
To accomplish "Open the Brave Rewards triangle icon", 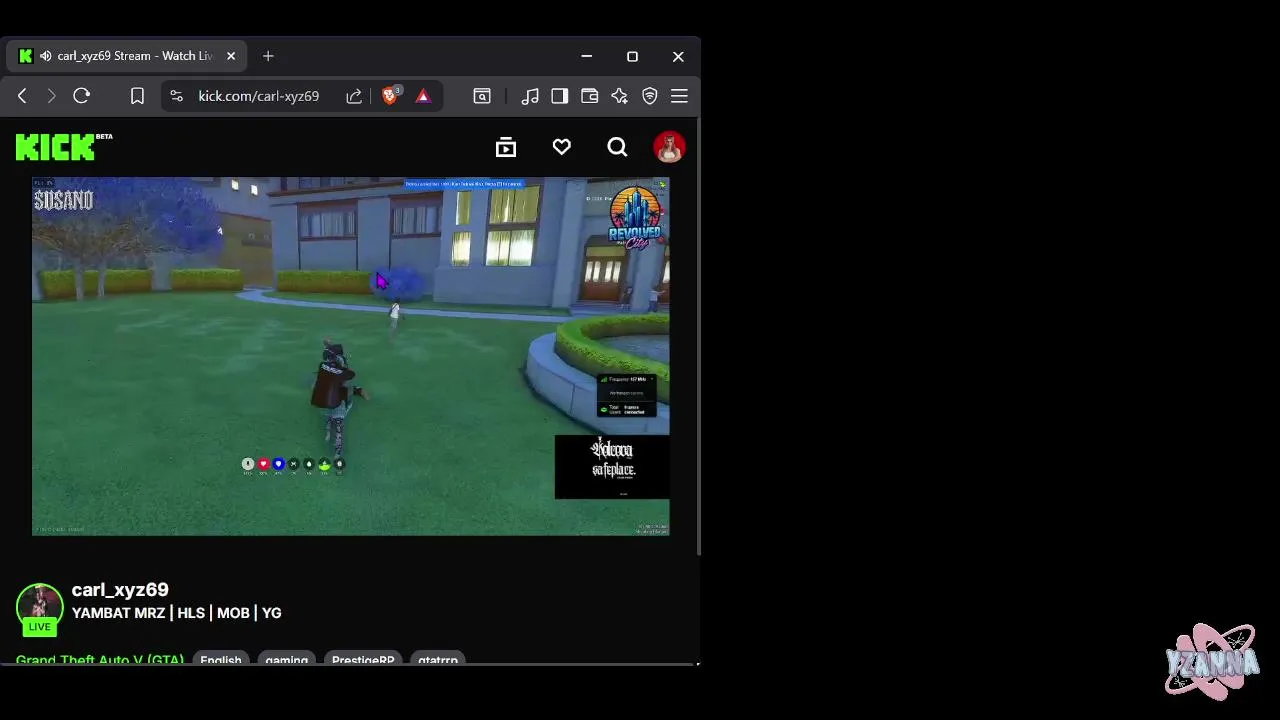I will [423, 96].
